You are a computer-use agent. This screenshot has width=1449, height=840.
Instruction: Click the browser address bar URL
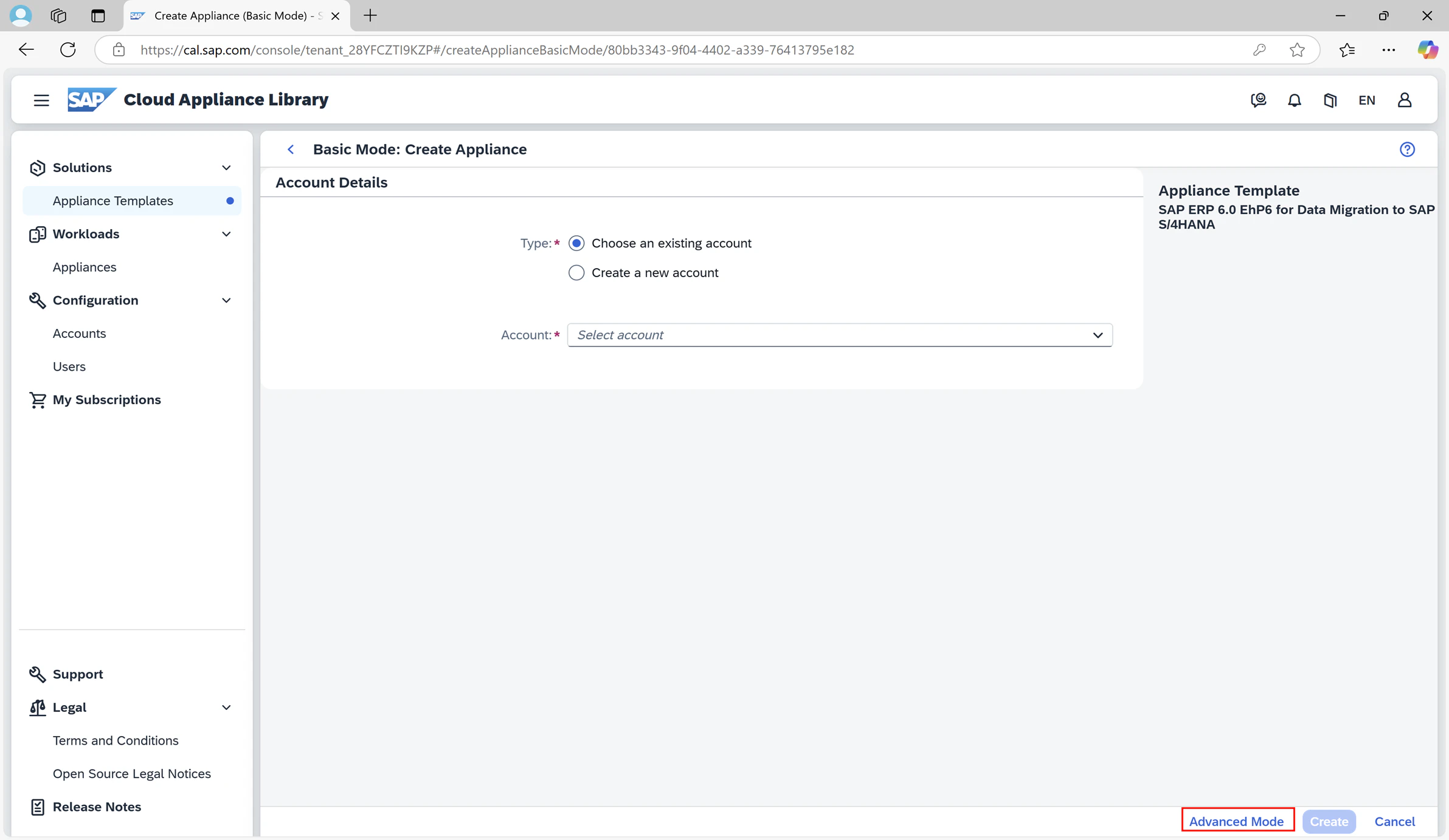(497, 50)
